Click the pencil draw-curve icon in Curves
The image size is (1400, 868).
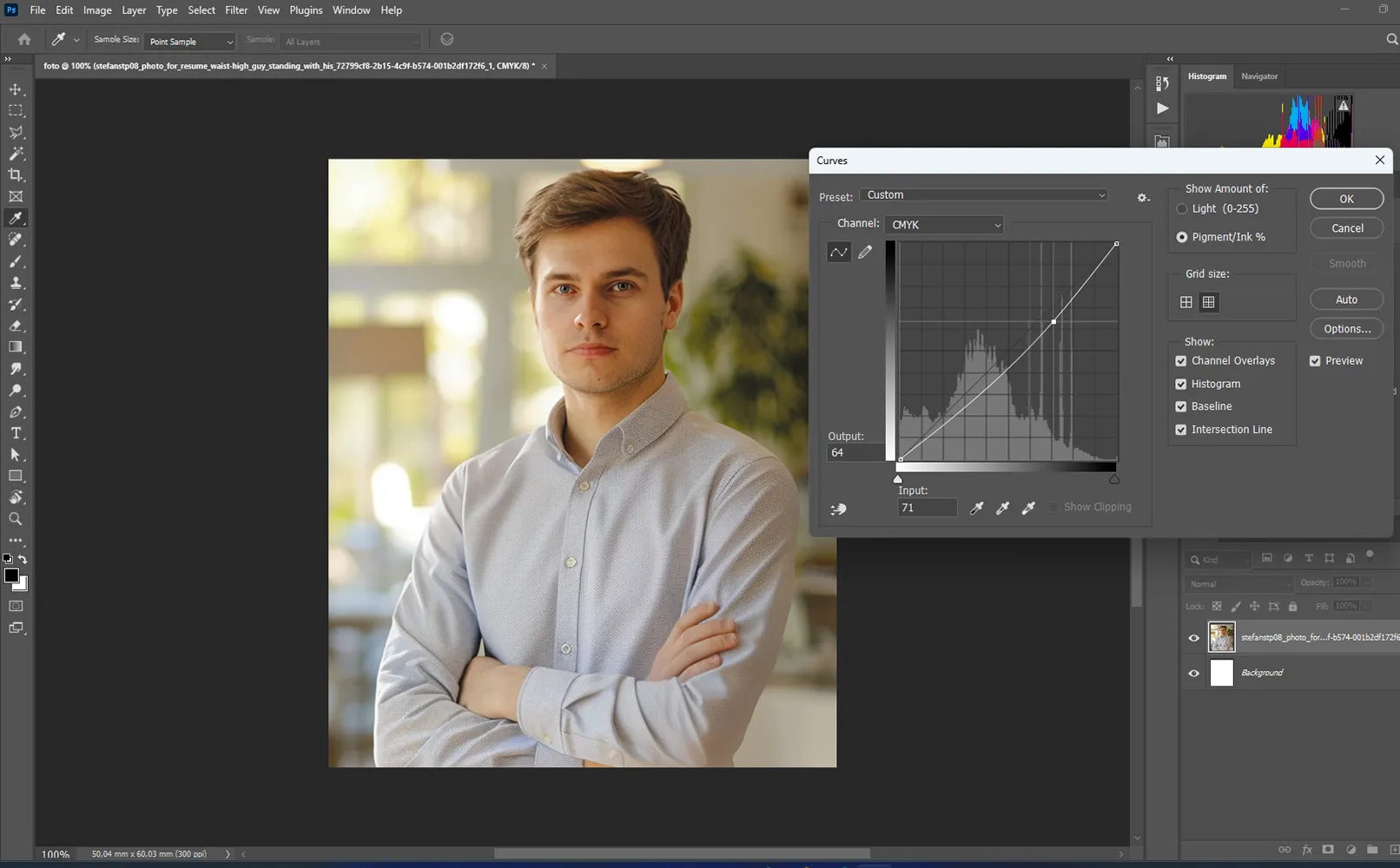(x=865, y=252)
